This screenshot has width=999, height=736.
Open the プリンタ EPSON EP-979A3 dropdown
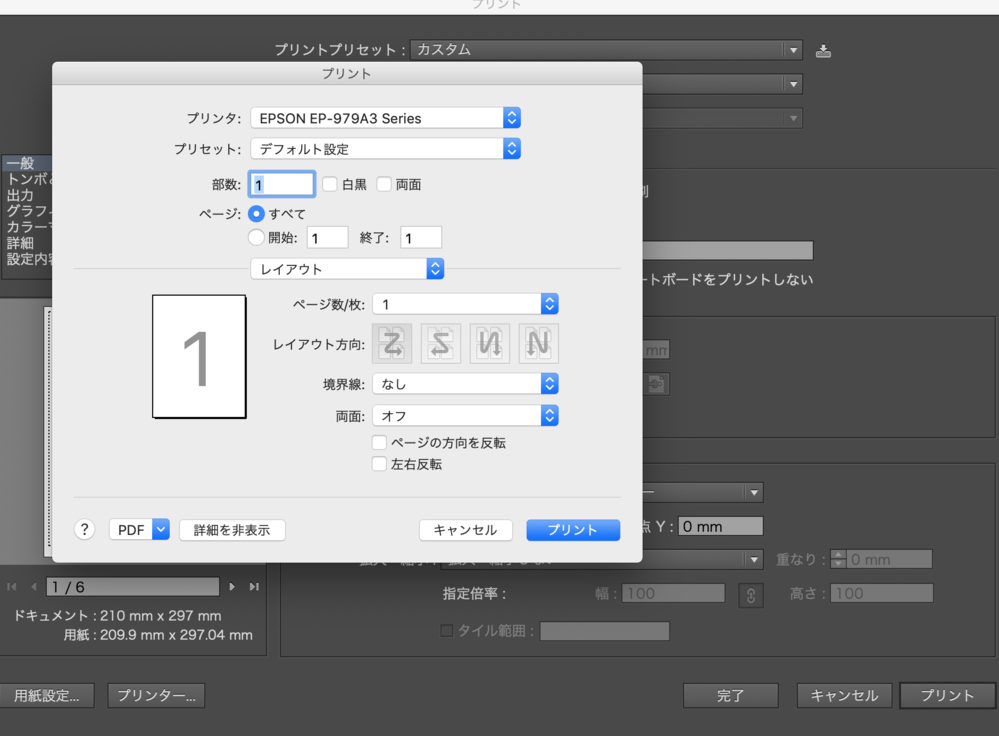tap(385, 118)
